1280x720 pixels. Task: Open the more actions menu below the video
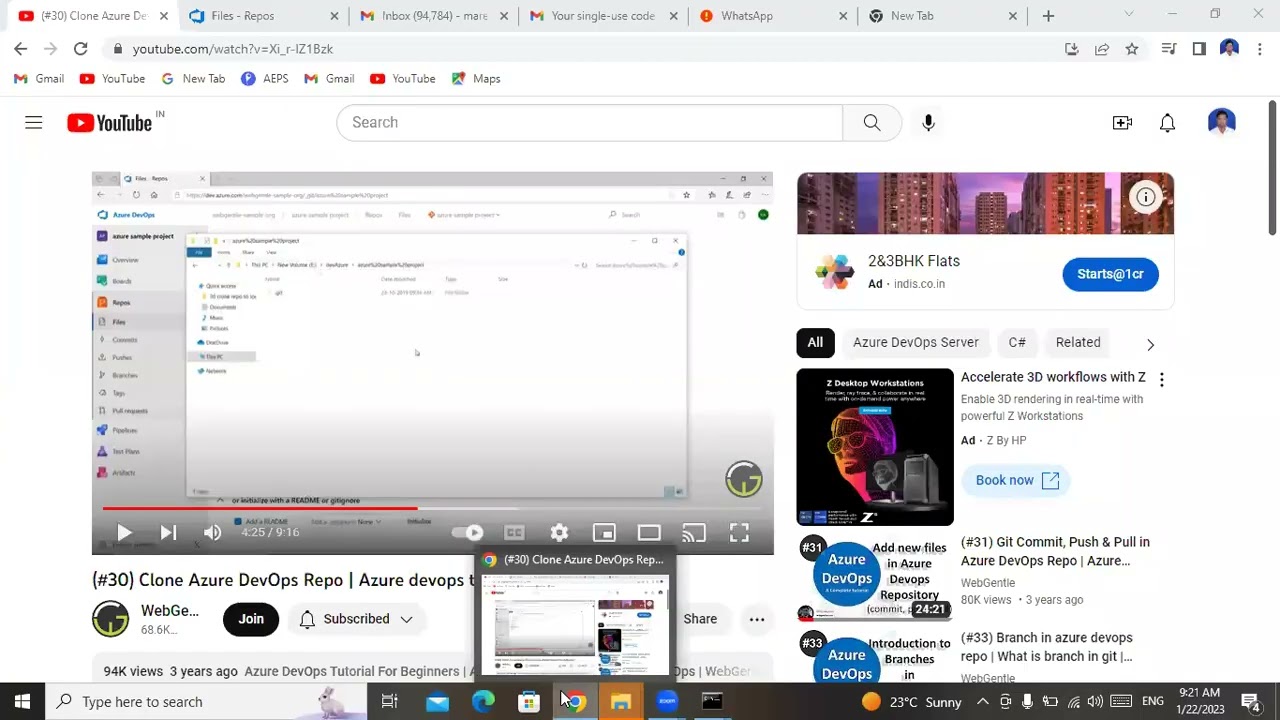click(x=757, y=619)
